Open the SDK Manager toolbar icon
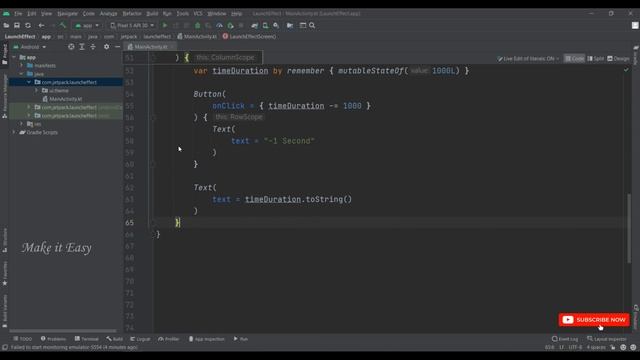The width and height of the screenshot is (640, 360). [x=276, y=25]
